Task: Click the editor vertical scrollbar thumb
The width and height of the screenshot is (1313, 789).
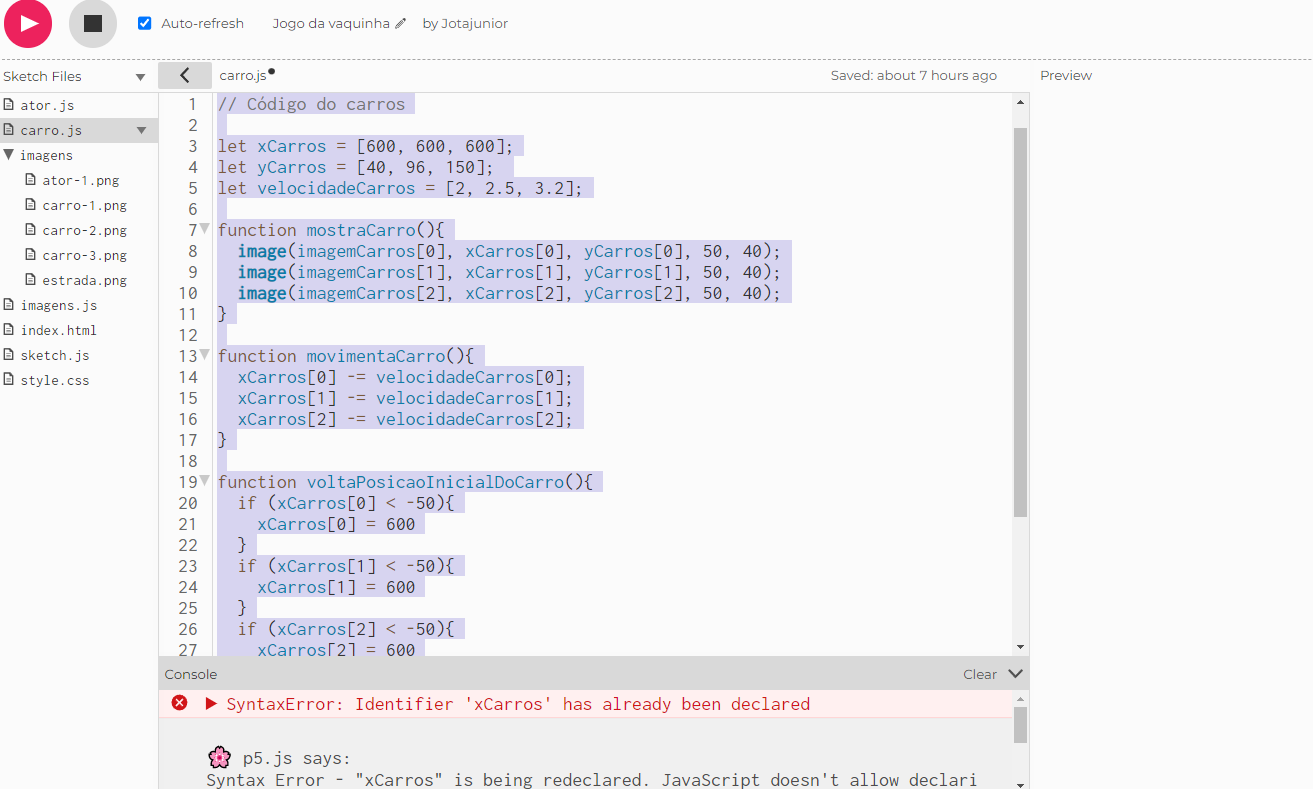Action: (1020, 320)
